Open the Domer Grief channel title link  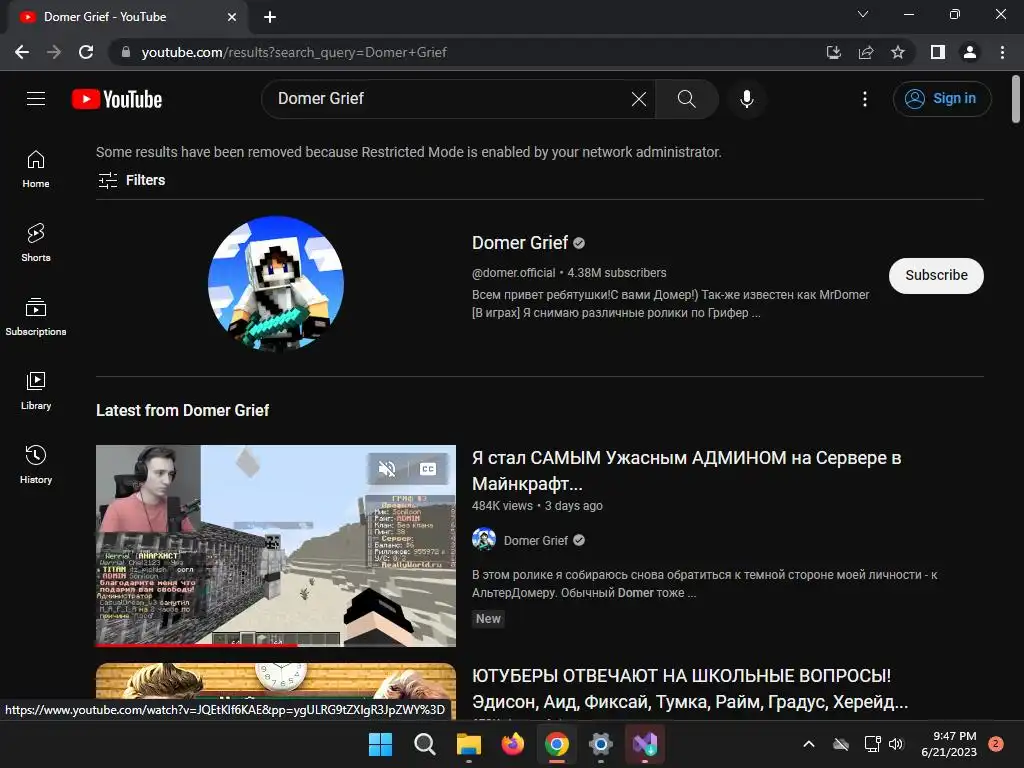tap(520, 243)
